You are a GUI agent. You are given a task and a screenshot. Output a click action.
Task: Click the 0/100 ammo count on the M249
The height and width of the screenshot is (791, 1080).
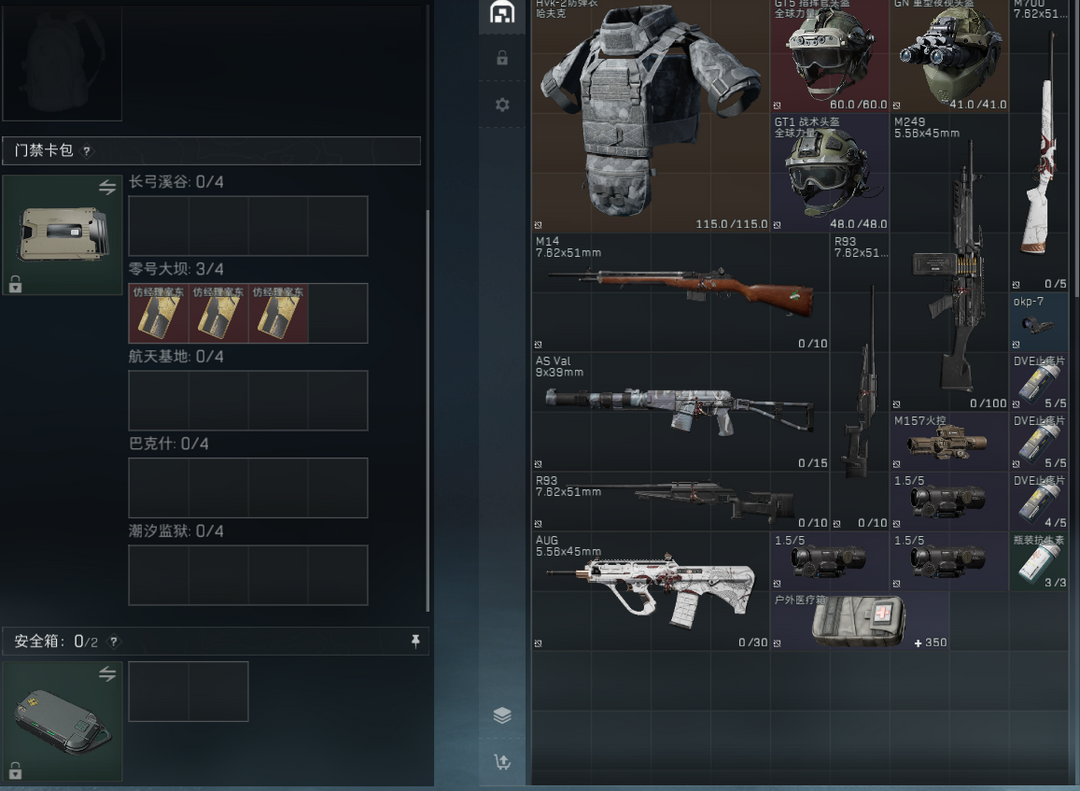tap(988, 403)
